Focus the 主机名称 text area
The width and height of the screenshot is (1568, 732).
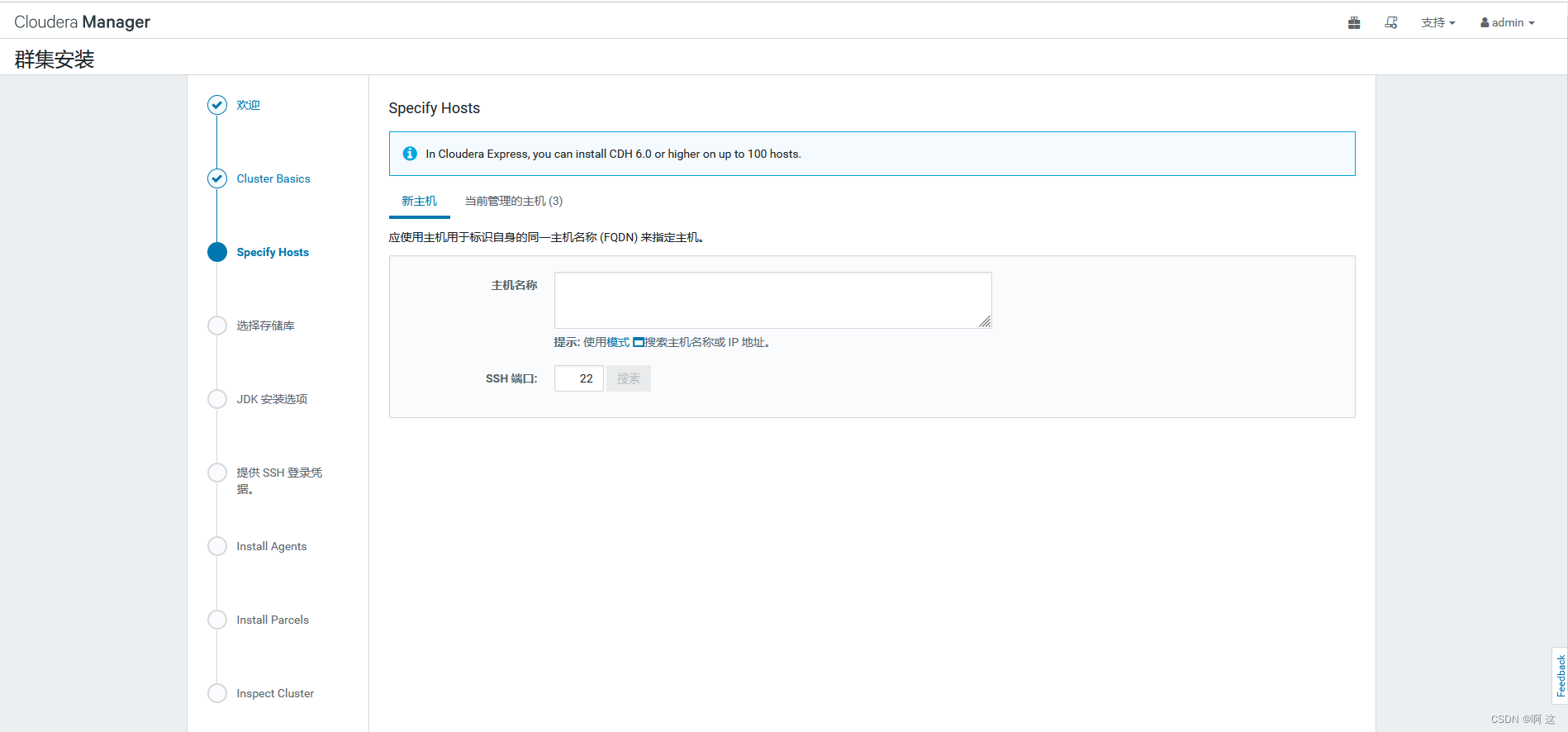pos(772,300)
